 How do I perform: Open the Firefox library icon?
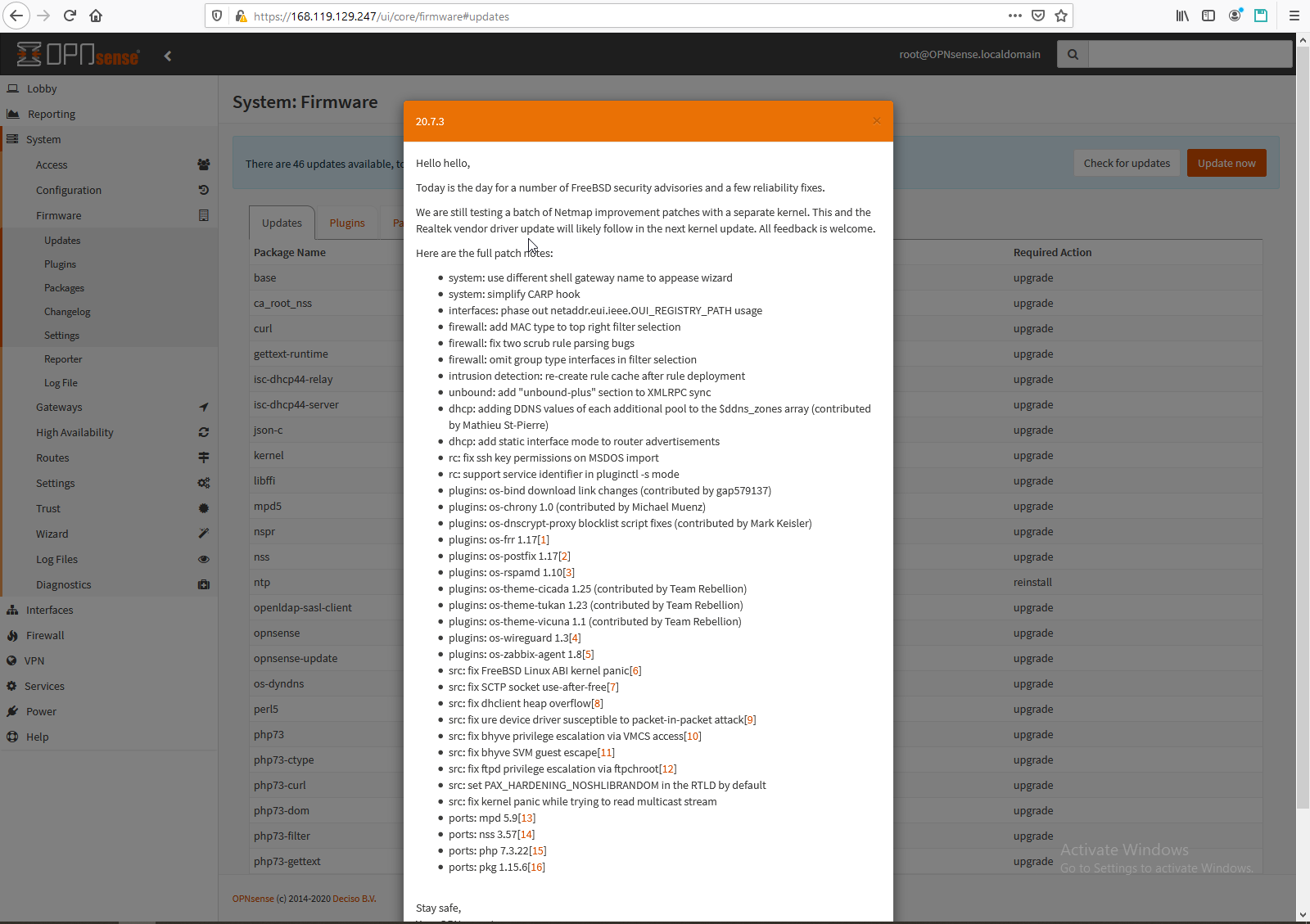[1182, 16]
